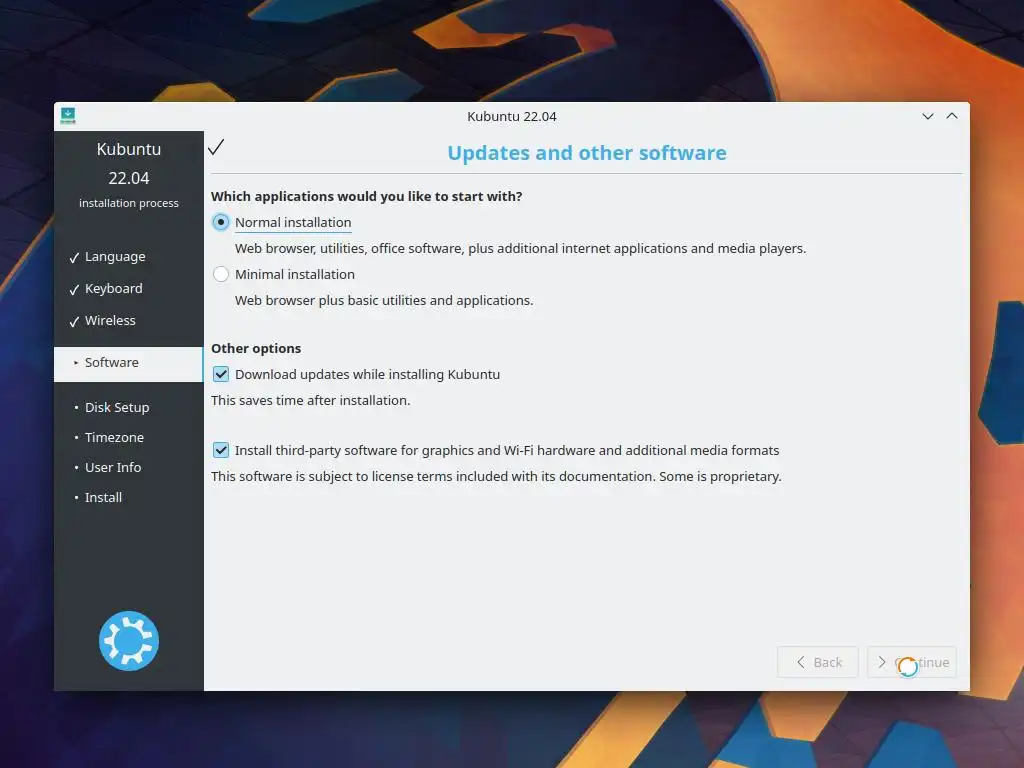The height and width of the screenshot is (768, 1024).
Task: Click the Kubuntu gear logo in the sidebar
Action: [129, 641]
